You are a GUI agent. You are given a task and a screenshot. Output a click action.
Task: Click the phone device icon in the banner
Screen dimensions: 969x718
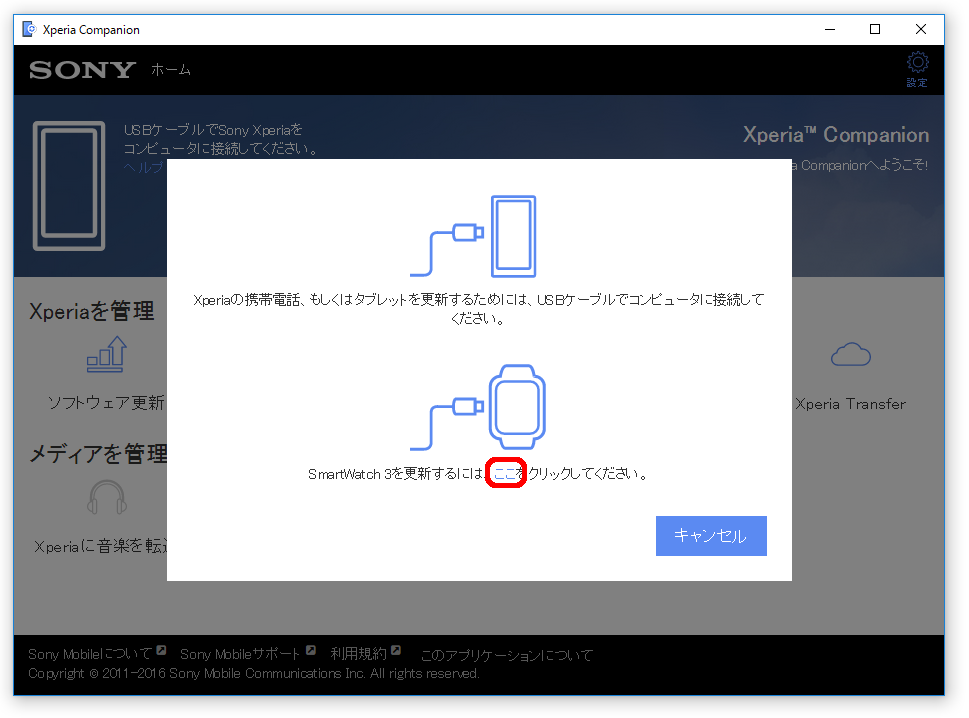click(x=69, y=185)
